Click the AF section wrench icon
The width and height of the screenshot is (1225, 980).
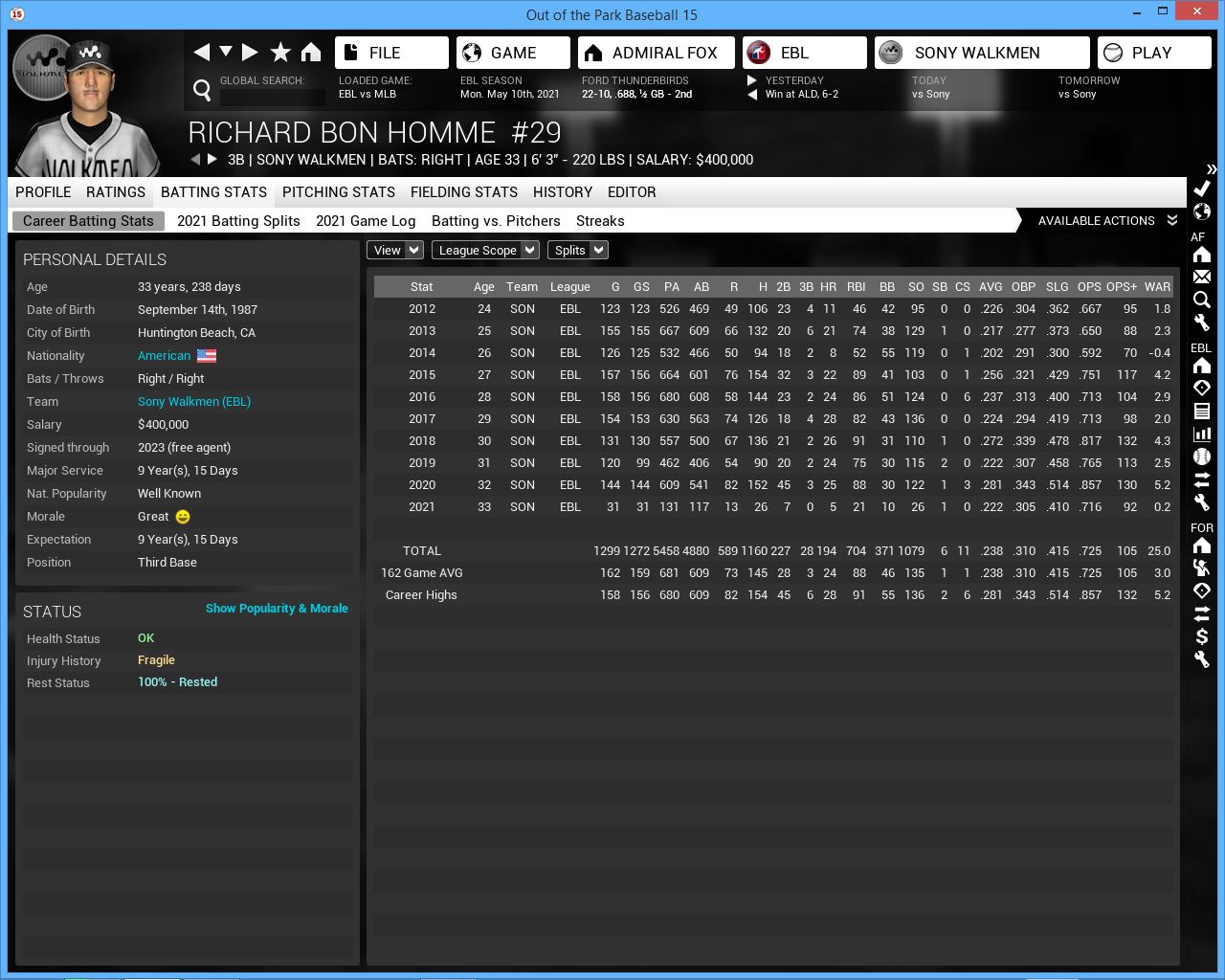click(1202, 323)
